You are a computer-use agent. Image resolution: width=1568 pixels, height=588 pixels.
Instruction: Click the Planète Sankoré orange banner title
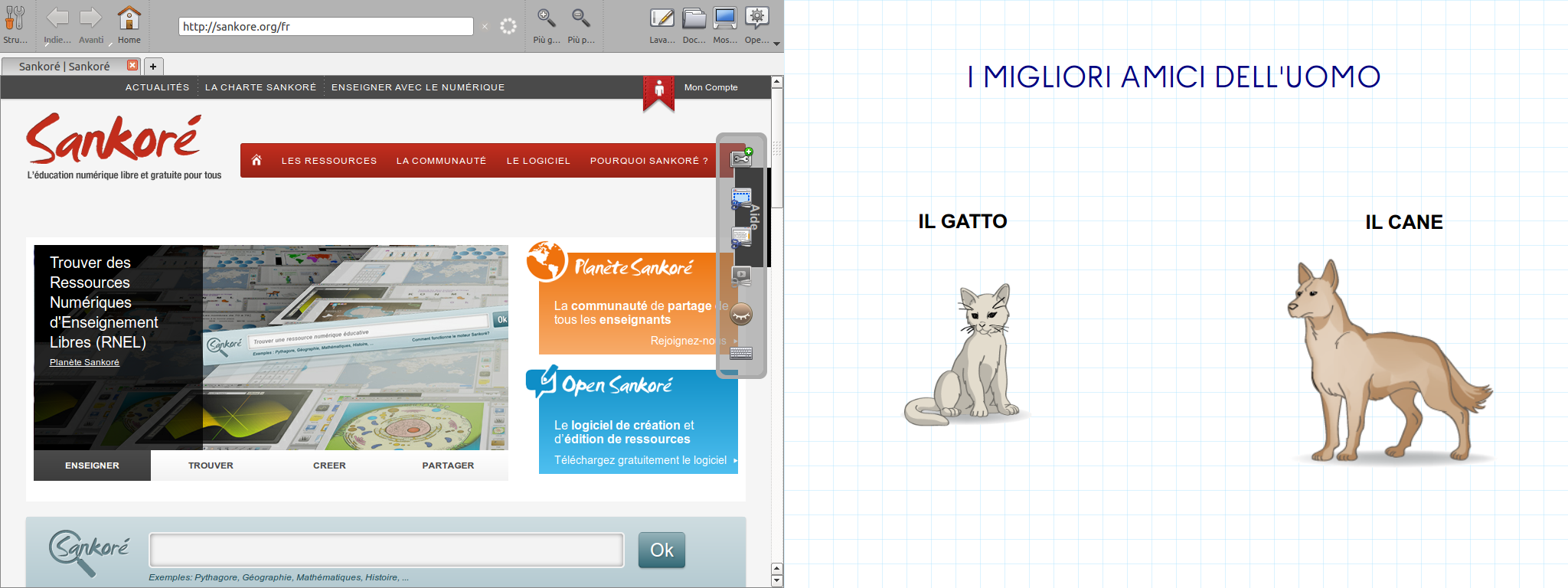634,267
